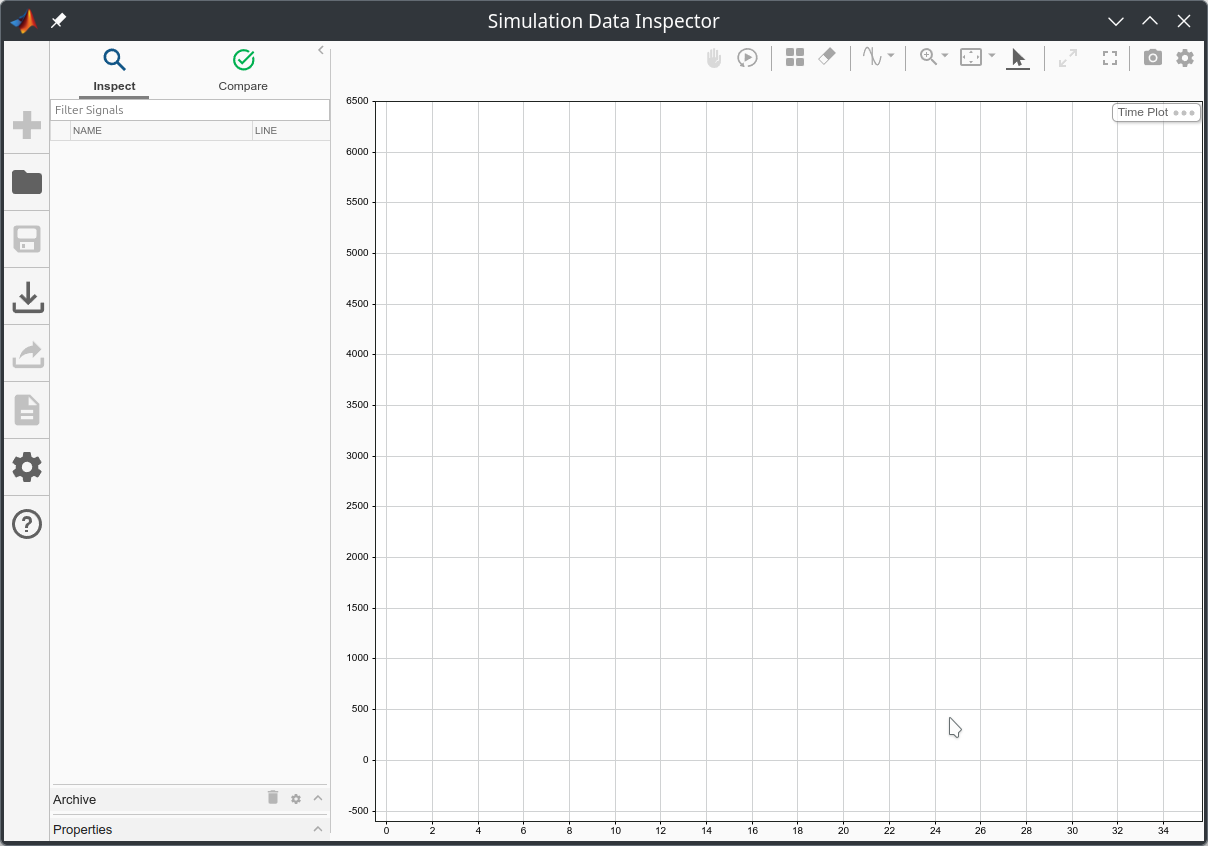Click the pin icon in title bar
The height and width of the screenshot is (846, 1208).
click(59, 21)
